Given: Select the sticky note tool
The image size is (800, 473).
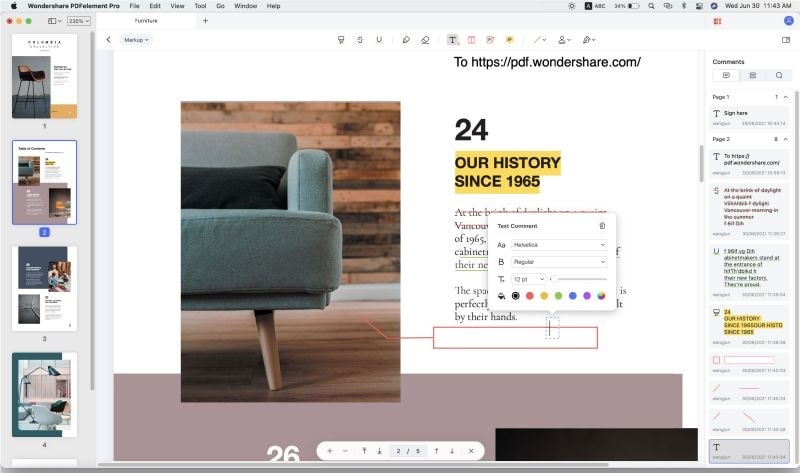Looking at the screenshot, I should (x=509, y=40).
